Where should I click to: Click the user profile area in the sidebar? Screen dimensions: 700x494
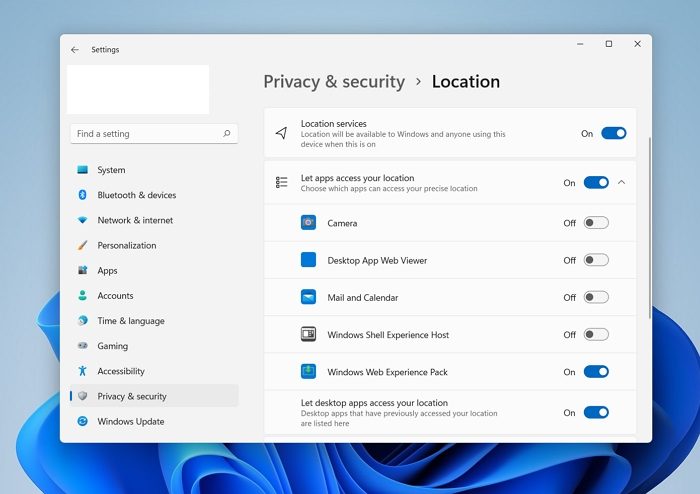coord(138,89)
